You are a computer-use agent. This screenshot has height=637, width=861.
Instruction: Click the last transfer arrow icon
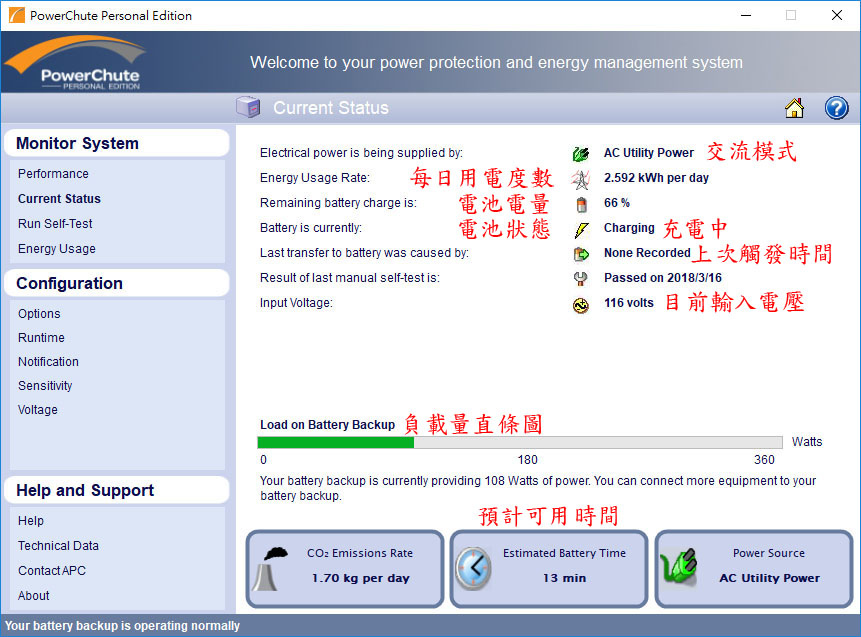pos(581,254)
